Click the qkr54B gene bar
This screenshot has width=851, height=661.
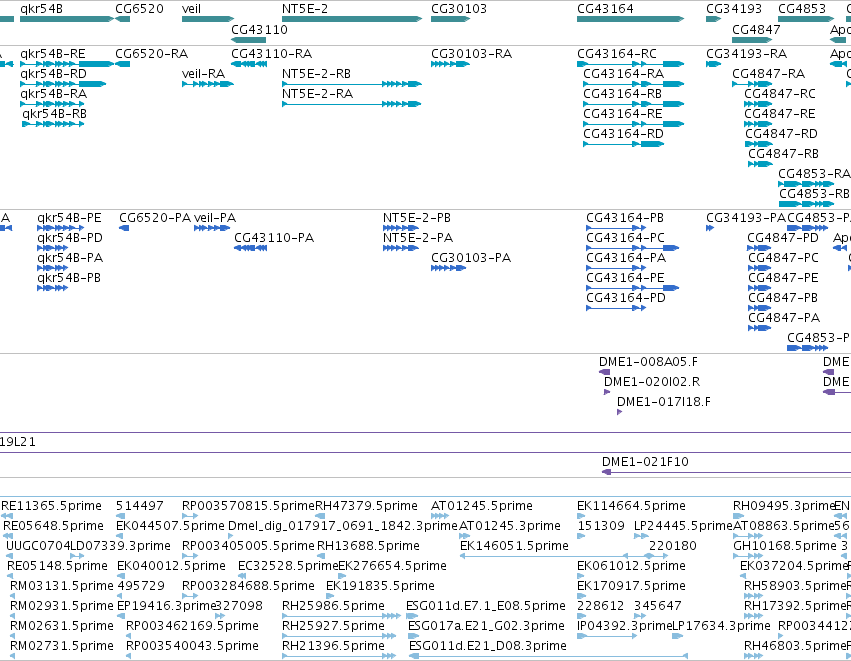click(x=67, y=19)
